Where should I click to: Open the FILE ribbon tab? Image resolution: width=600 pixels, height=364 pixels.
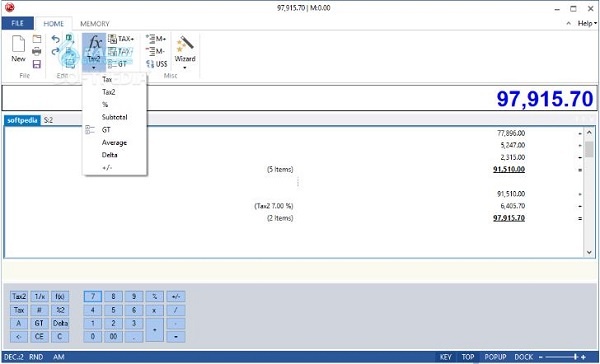point(18,23)
